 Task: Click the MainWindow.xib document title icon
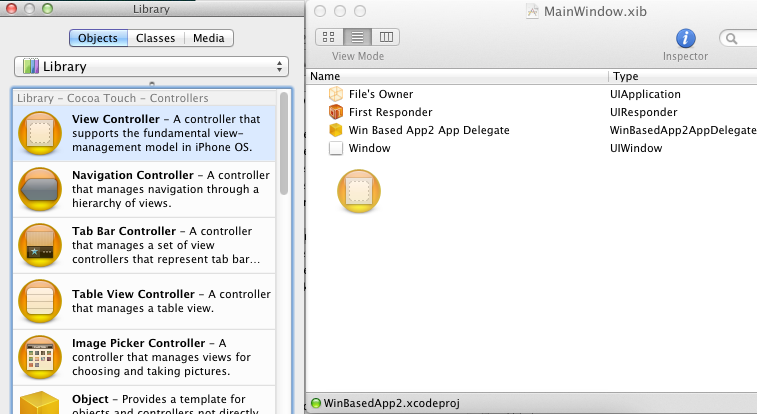point(532,11)
